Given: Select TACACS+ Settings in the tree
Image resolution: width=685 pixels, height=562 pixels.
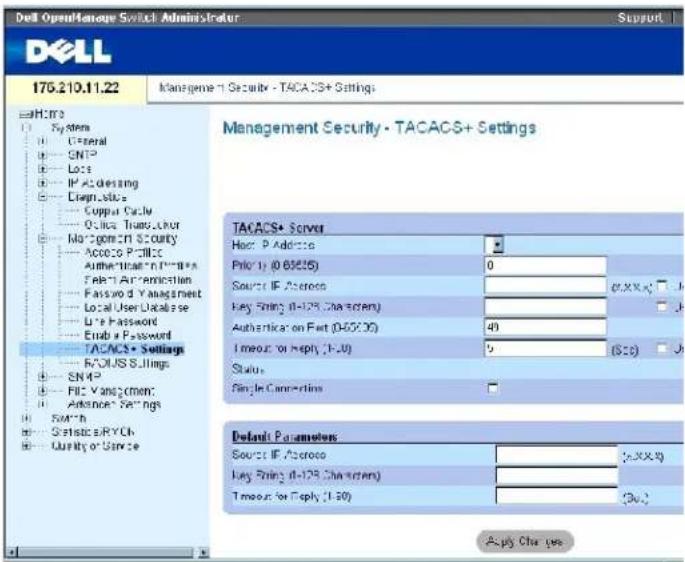Looking at the screenshot, I should coord(134,349).
